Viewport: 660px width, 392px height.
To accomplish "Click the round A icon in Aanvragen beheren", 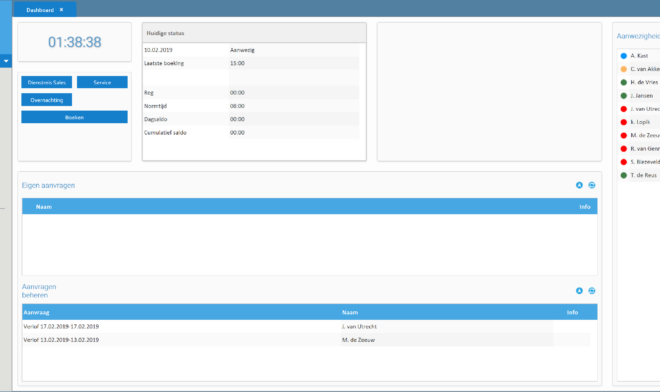I will [x=579, y=291].
